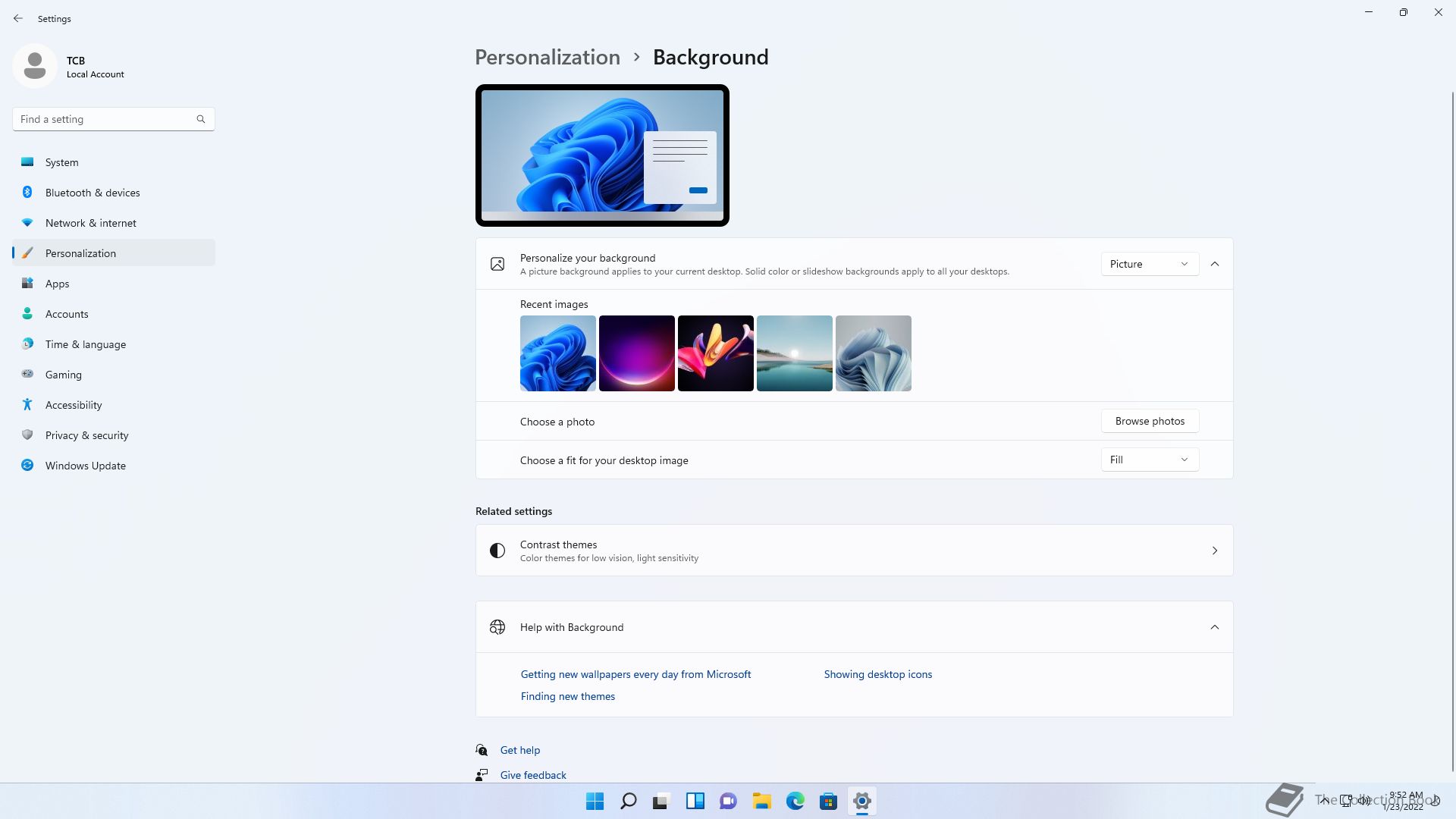Click the Give feedback person icon
Viewport: 1456px width, 819px height.
pyautogui.click(x=482, y=775)
